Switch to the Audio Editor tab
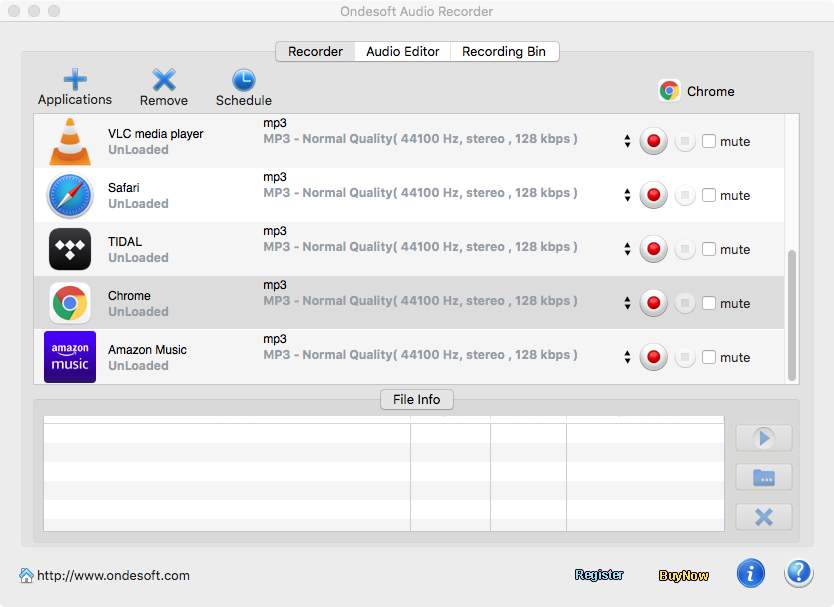Image resolution: width=834 pixels, height=607 pixels. [403, 52]
